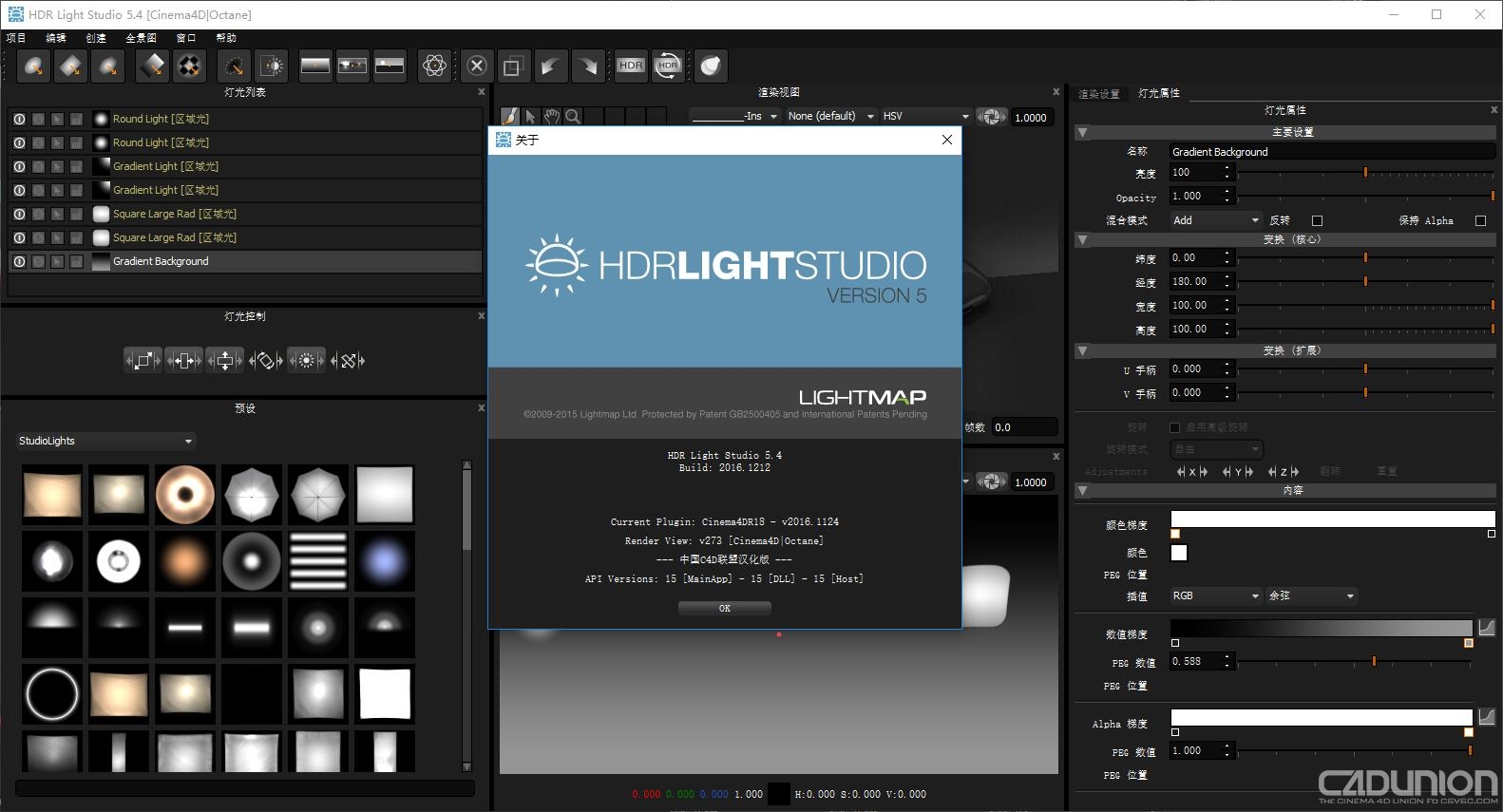Collapse the 变换 (扩展) section triangle

click(x=1082, y=350)
